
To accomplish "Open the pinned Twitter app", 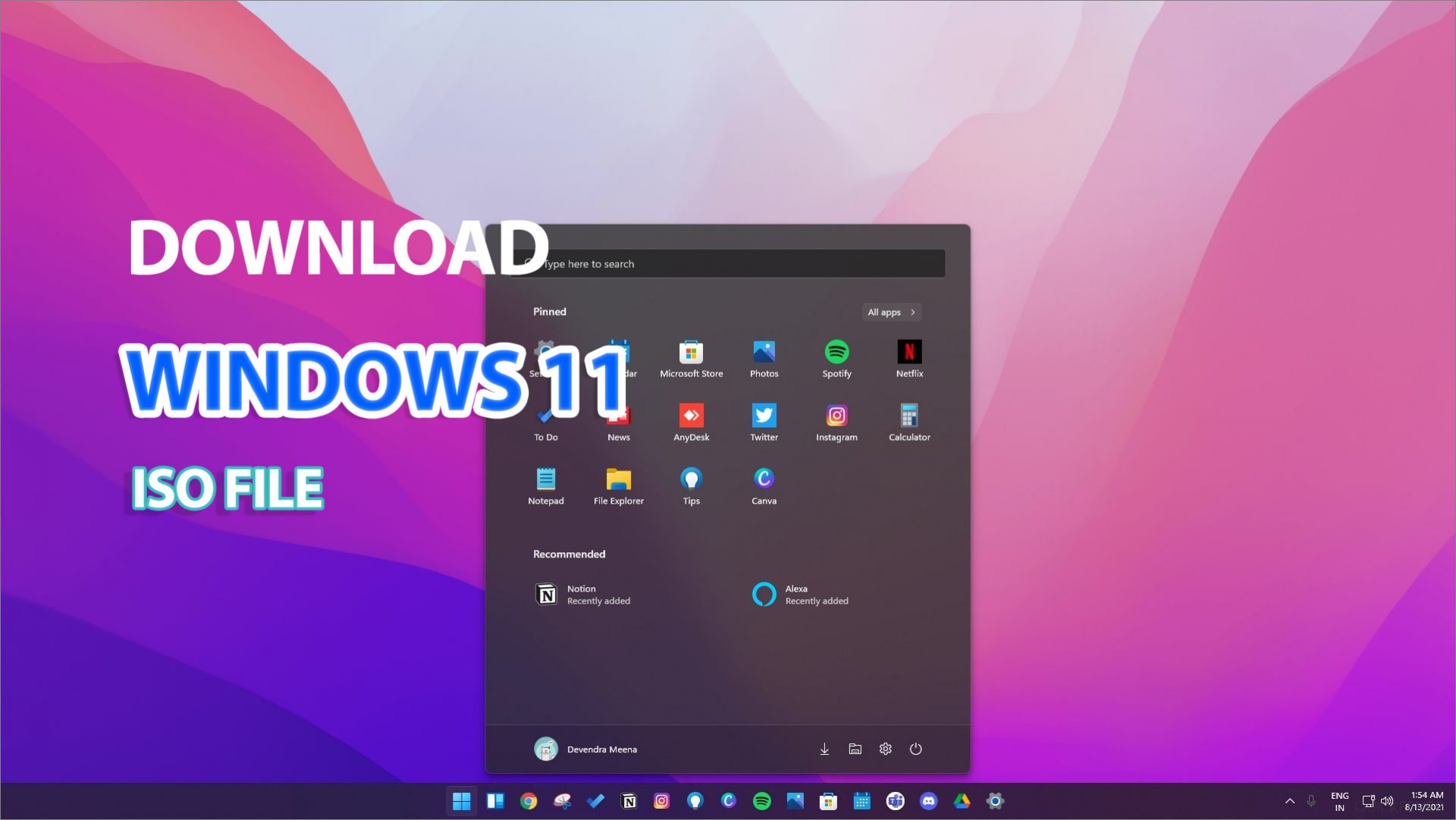I will click(764, 423).
